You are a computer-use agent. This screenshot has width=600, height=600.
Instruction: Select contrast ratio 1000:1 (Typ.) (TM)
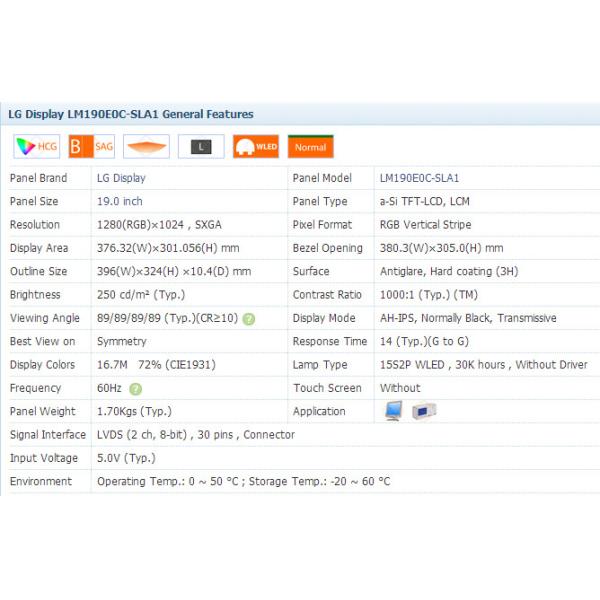click(x=429, y=295)
